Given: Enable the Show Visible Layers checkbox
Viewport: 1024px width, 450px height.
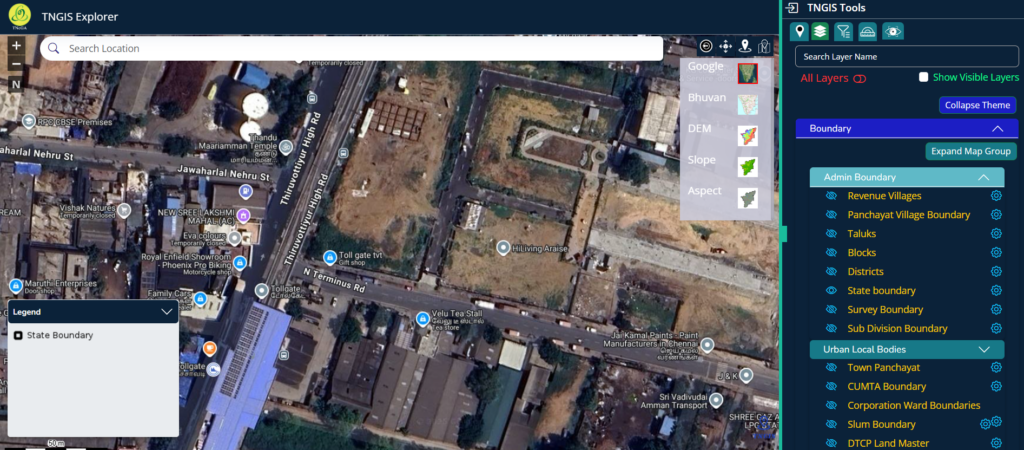Looking at the screenshot, I should point(924,77).
